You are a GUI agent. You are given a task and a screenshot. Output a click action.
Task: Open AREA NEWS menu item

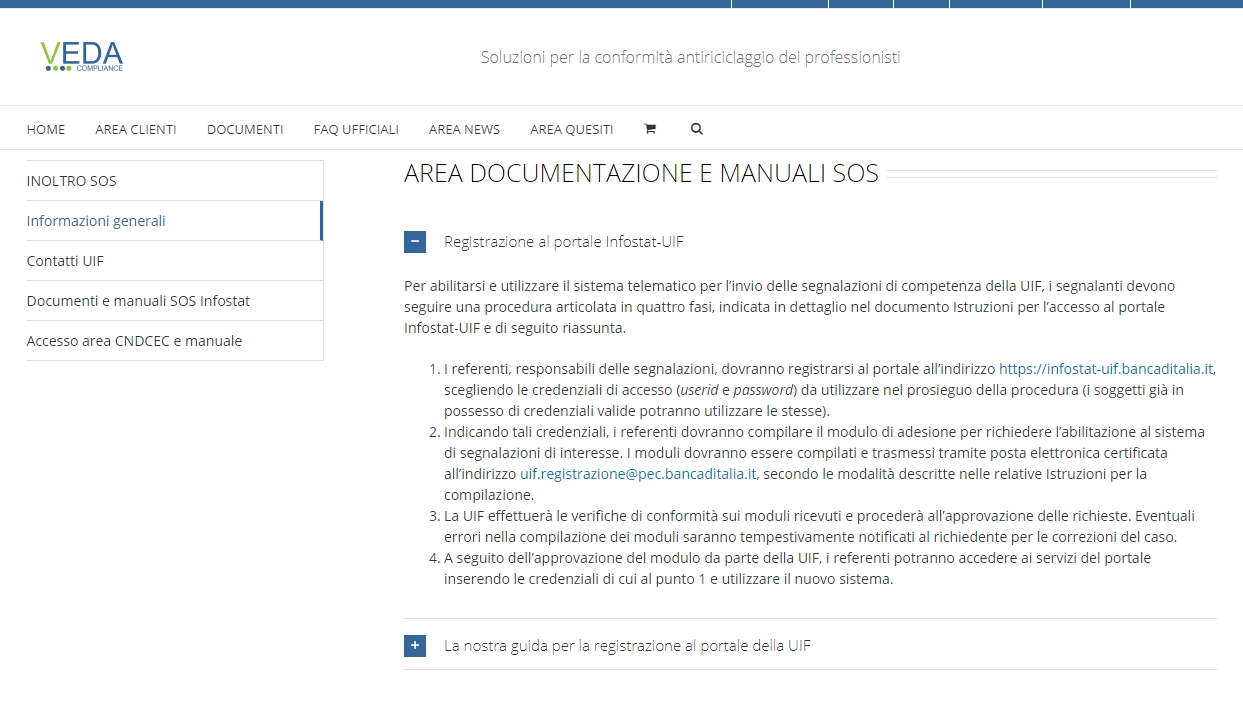464,129
